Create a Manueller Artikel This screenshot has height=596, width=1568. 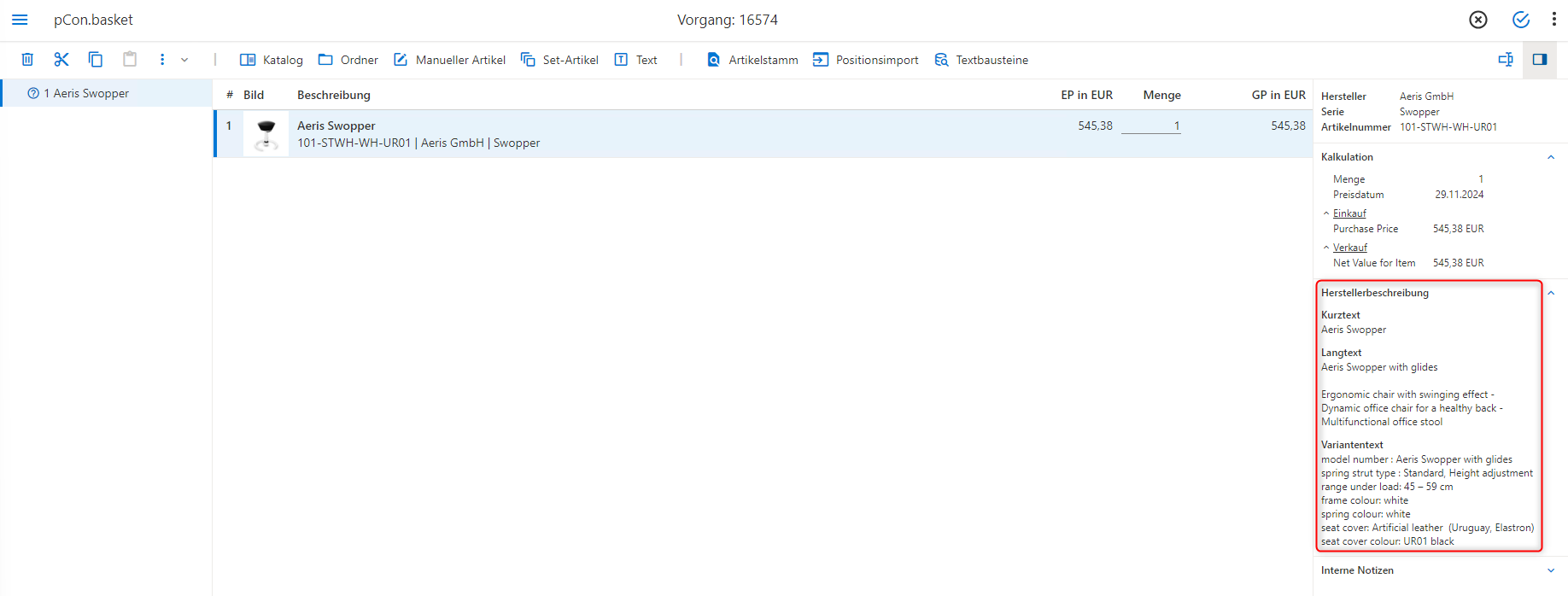coord(449,60)
